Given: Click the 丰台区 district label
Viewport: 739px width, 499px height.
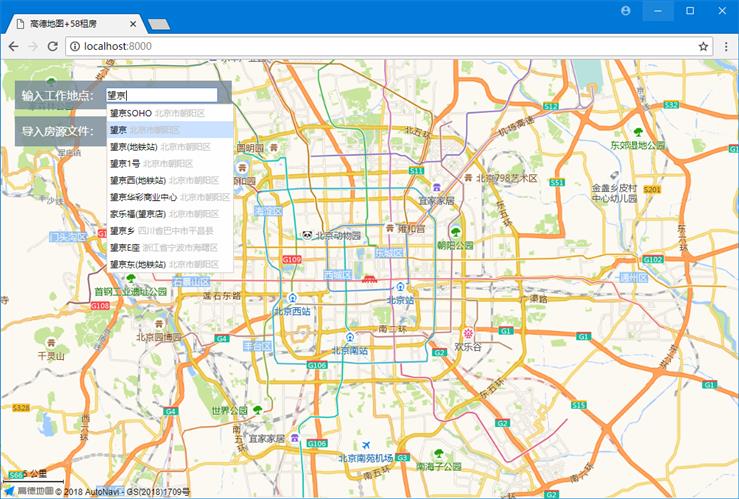Looking at the screenshot, I should 257,346.
